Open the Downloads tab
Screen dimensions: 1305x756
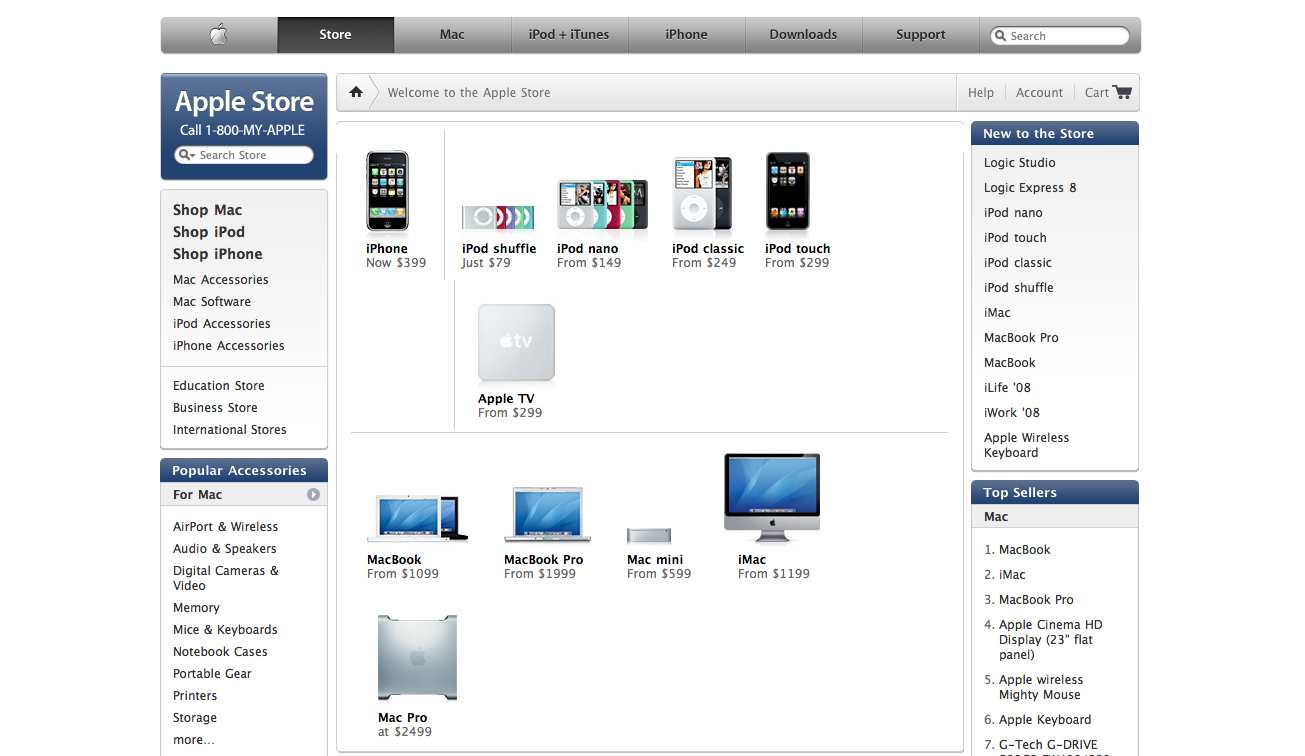(x=803, y=35)
